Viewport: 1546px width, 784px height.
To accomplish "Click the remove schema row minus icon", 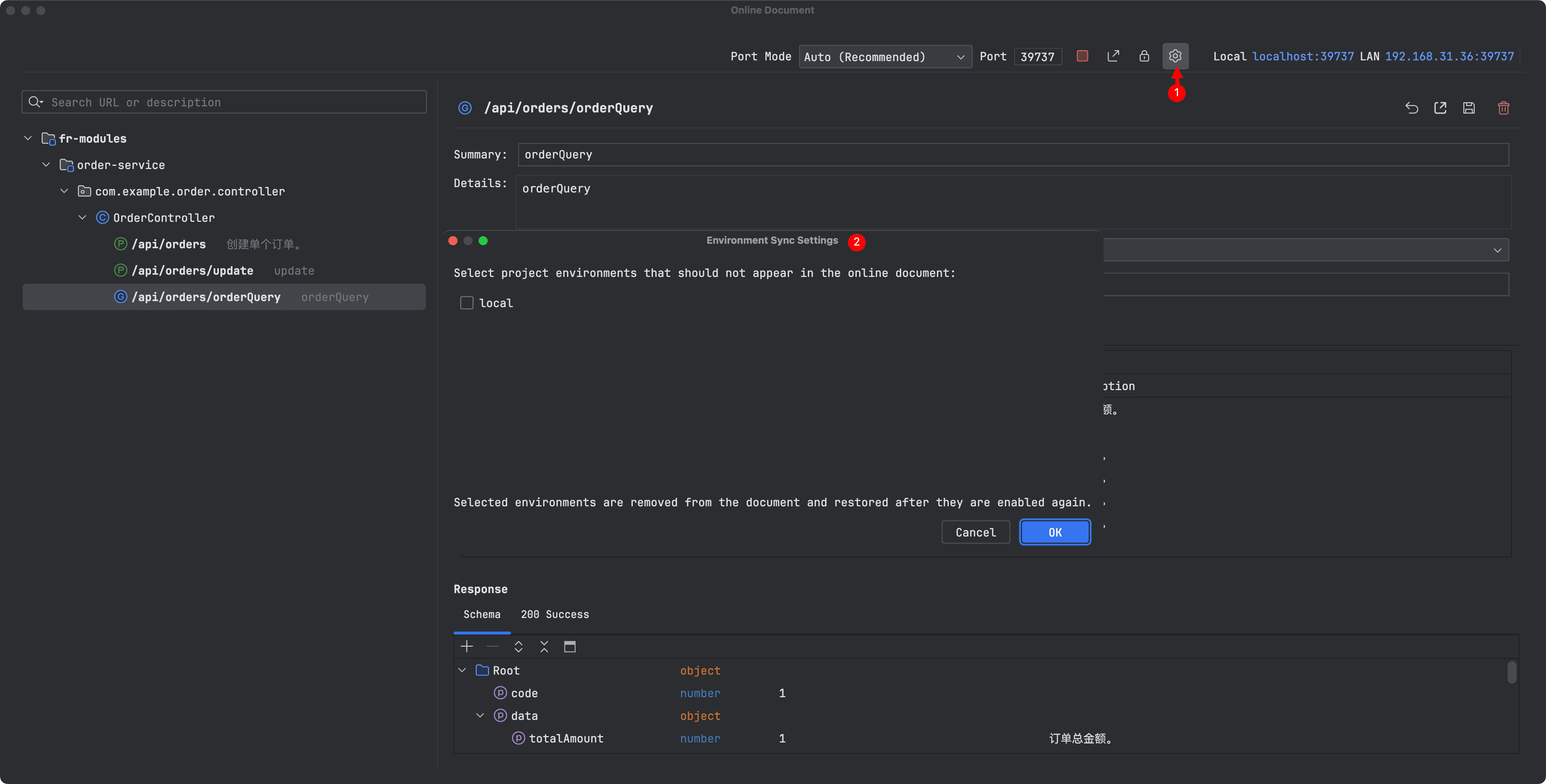I will tap(493, 646).
